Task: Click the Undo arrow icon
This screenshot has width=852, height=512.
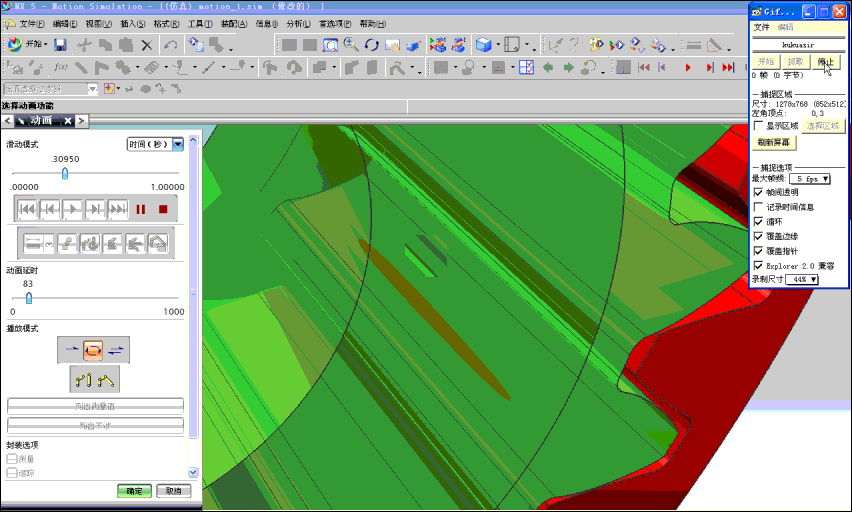Action: point(171,45)
